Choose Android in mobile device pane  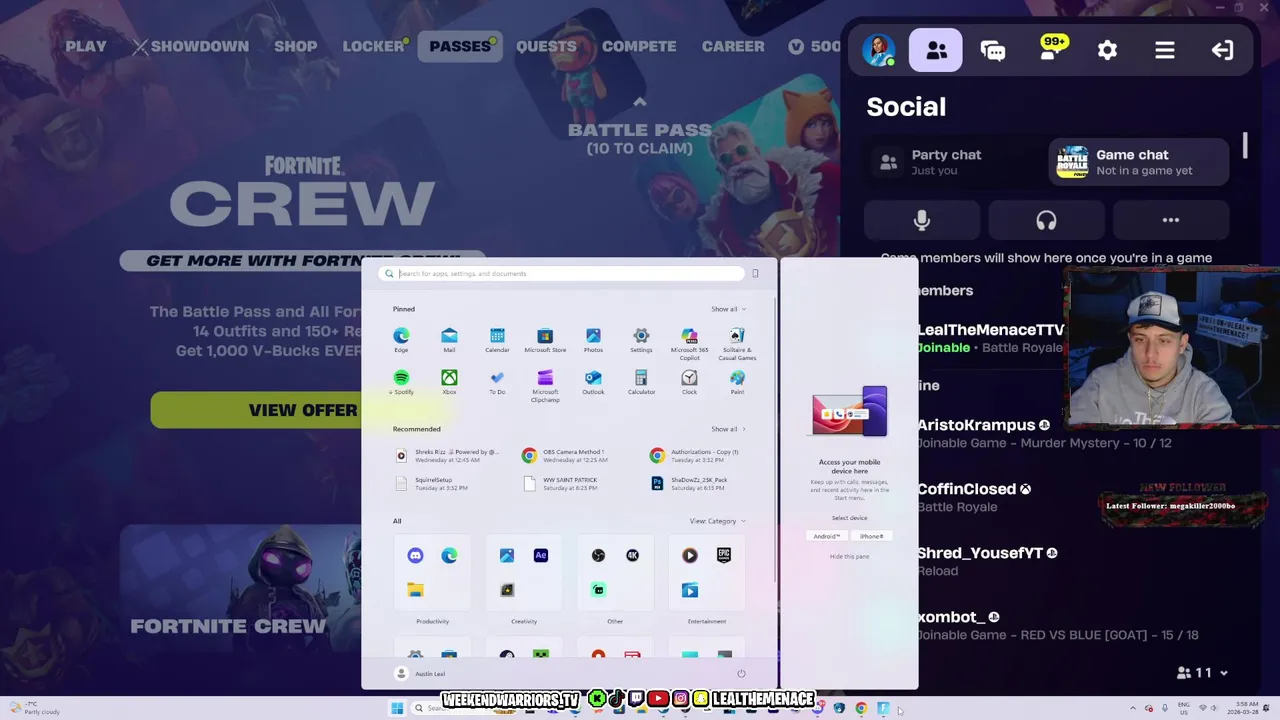[x=826, y=536]
